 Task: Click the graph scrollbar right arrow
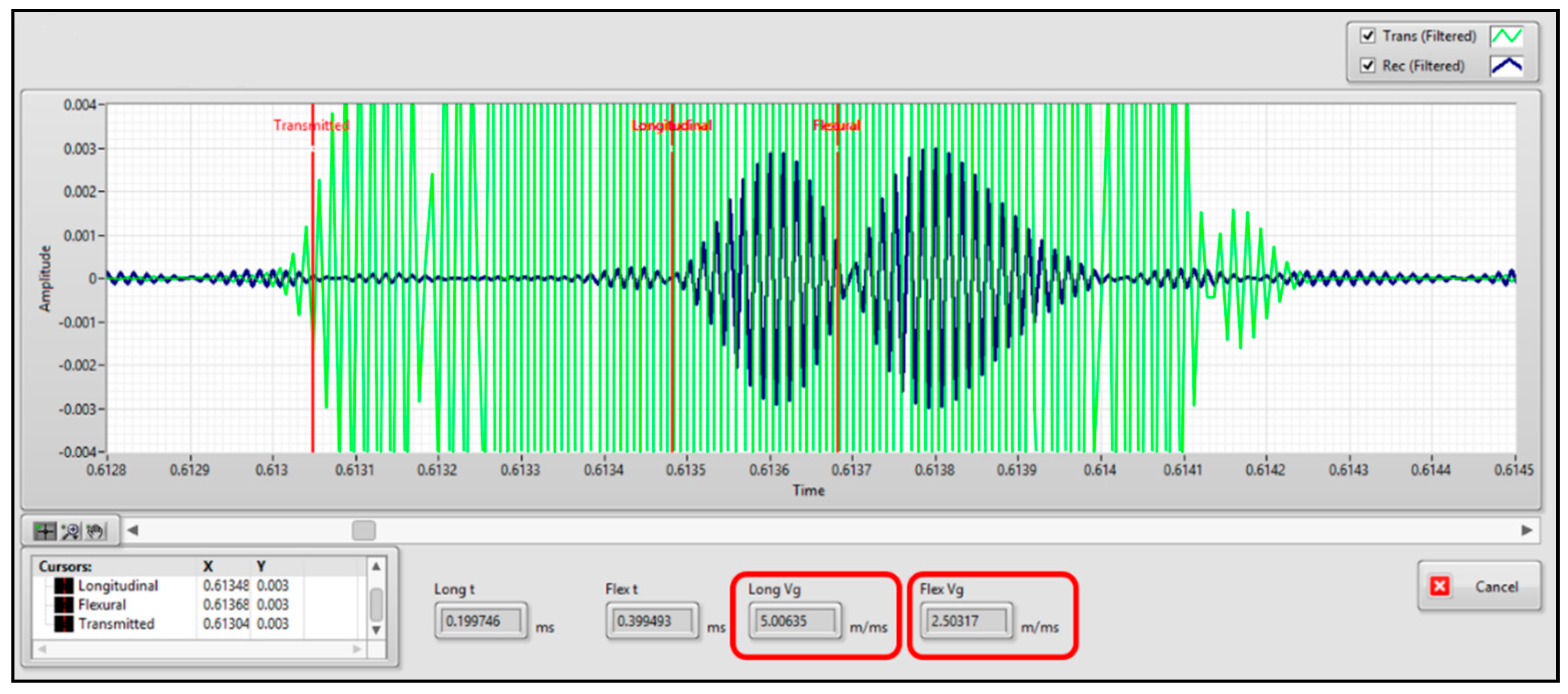click(x=1527, y=531)
